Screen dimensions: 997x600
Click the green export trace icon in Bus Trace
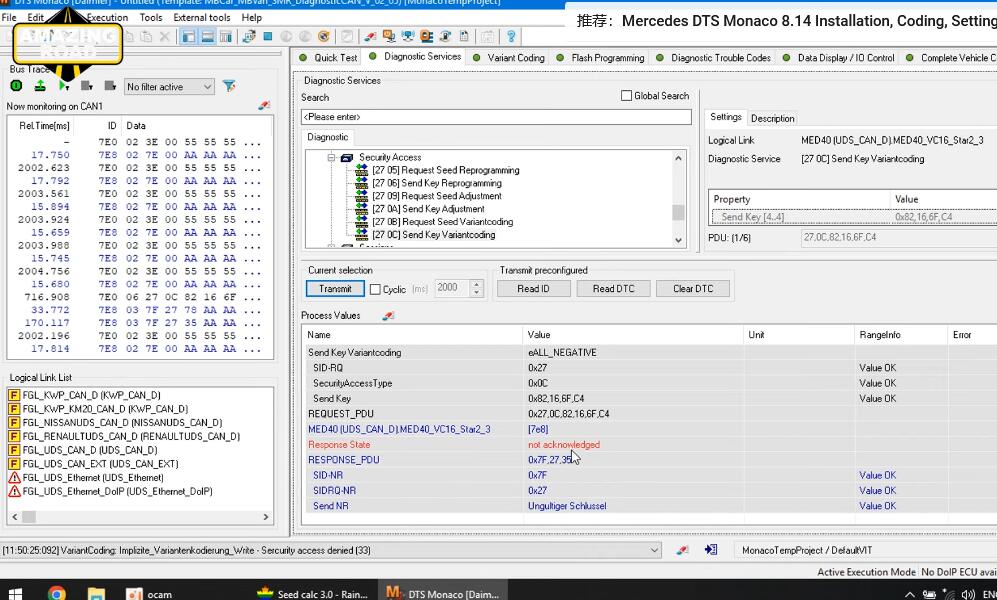pyautogui.click(x=40, y=86)
